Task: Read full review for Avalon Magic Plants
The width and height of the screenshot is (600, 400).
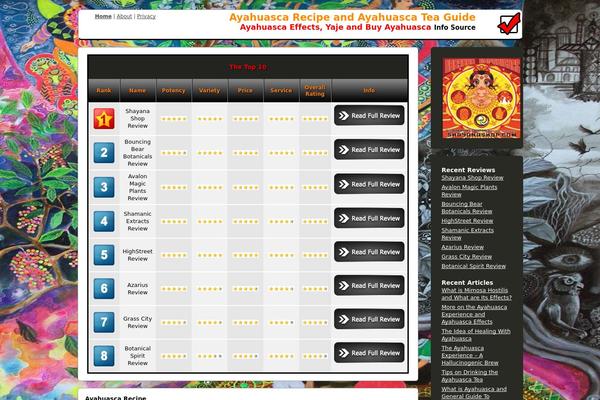Action: (369, 184)
